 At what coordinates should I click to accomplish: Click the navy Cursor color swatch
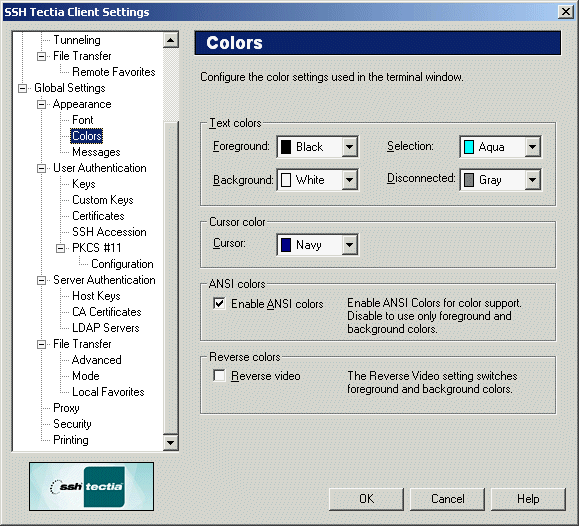(286, 245)
